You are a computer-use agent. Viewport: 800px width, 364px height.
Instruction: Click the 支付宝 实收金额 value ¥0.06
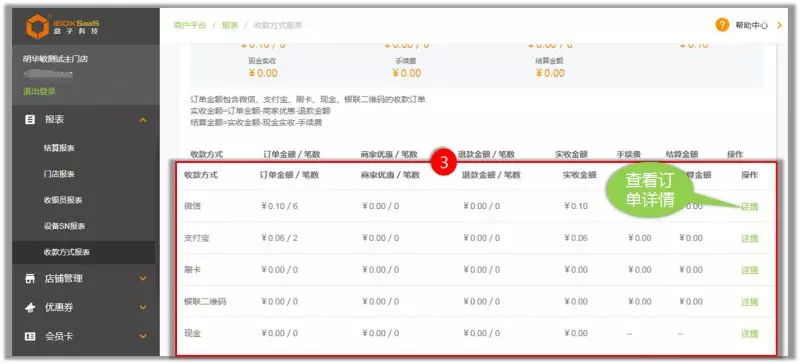coord(576,238)
